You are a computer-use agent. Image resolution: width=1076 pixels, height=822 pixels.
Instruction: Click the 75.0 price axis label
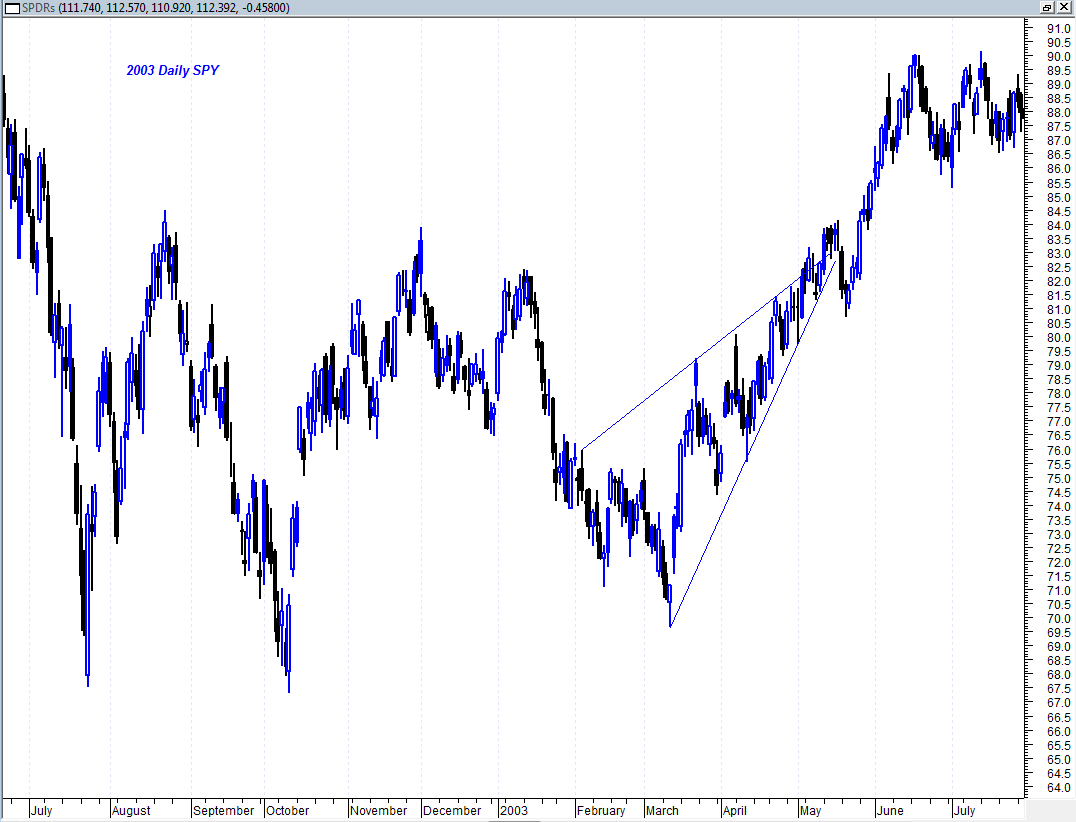coord(1059,478)
